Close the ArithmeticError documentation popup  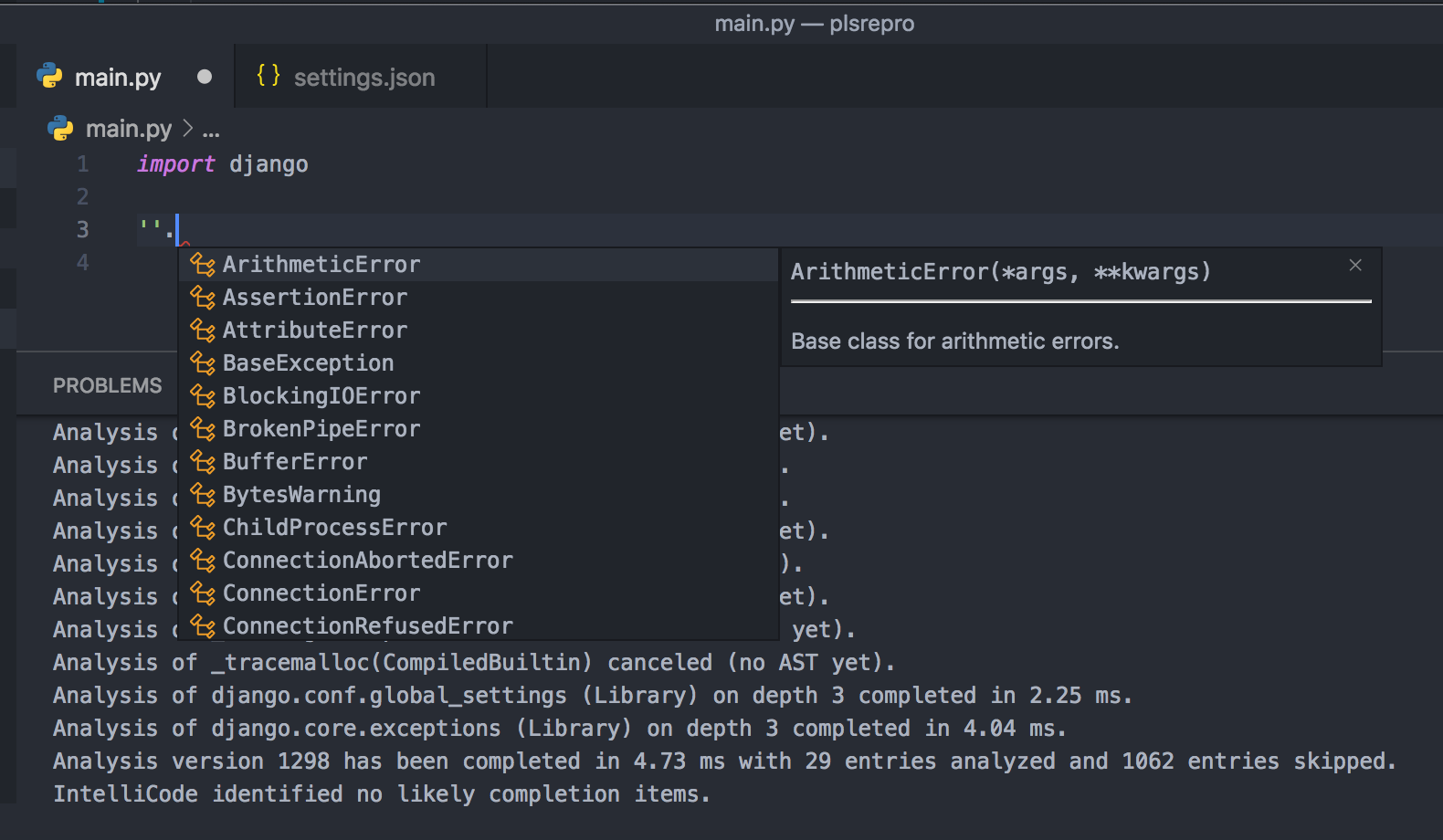pyautogui.click(x=1355, y=265)
